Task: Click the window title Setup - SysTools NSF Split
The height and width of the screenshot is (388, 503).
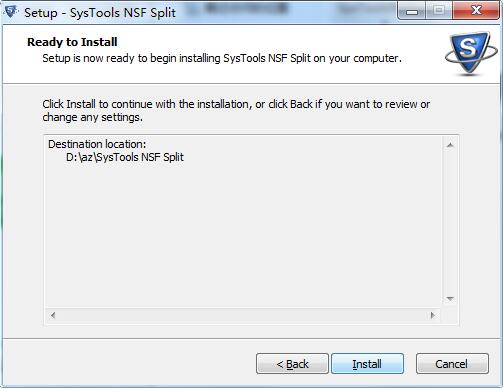Action: coord(100,13)
